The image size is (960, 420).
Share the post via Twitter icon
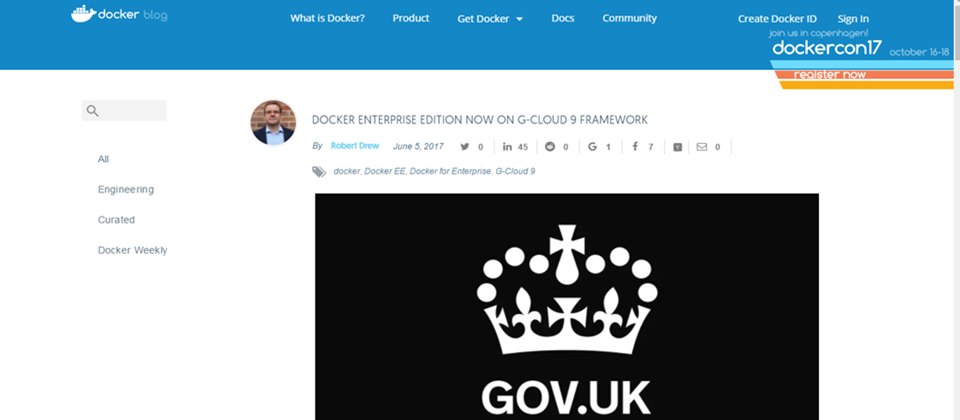[465, 147]
